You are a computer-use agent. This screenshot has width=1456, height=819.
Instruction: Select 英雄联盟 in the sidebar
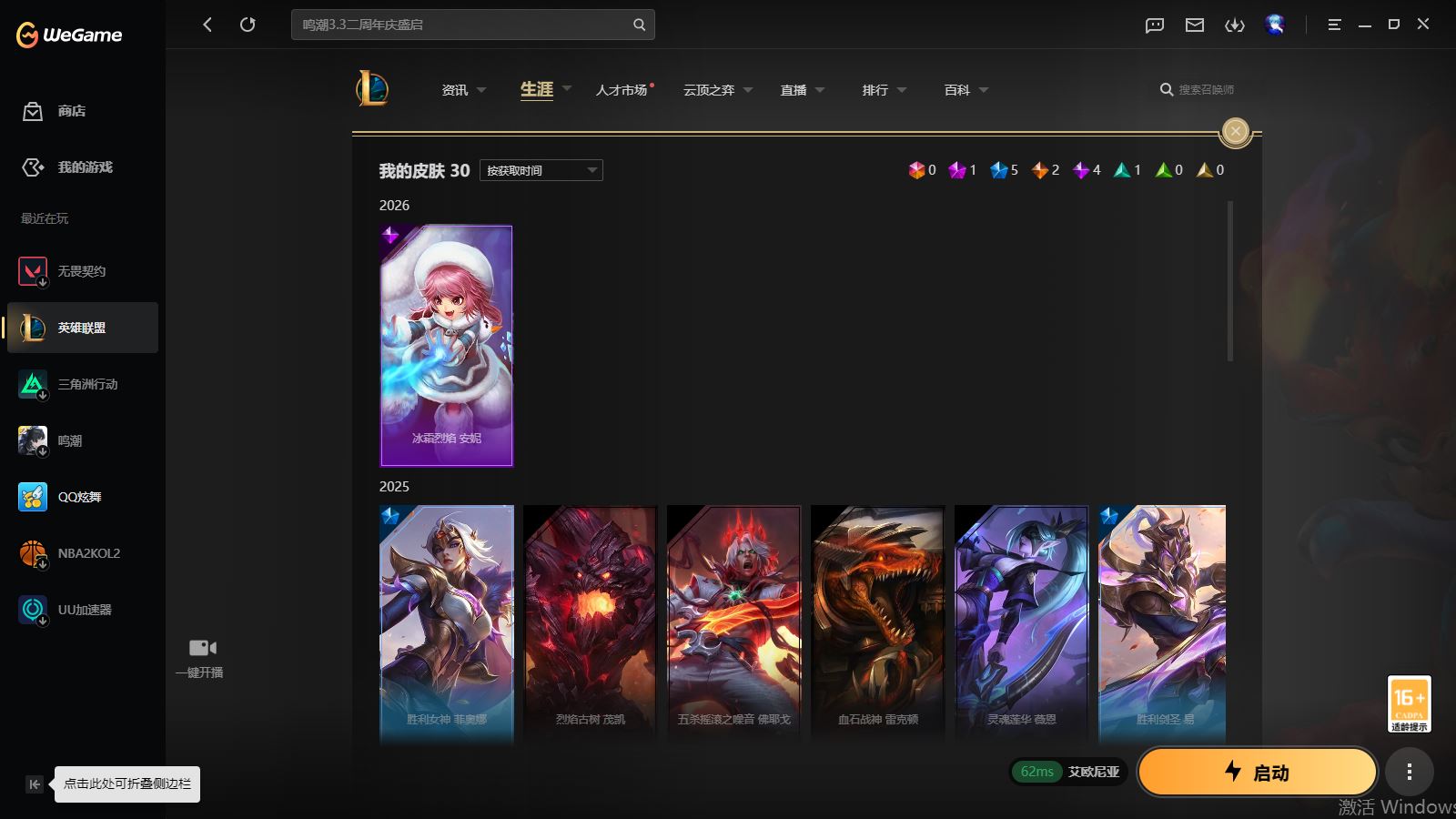click(83, 328)
